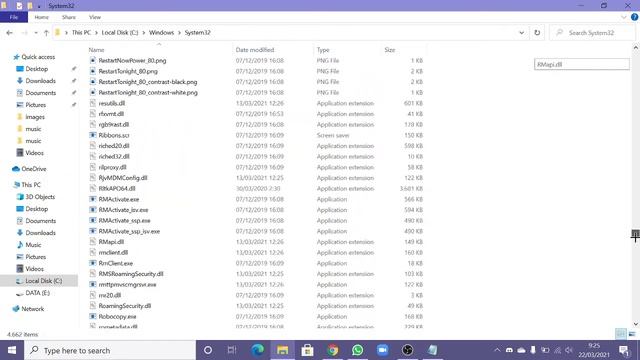Select the file RMSRoamingSecurity.dll
This screenshot has height=360, width=640.
pyautogui.click(x=131, y=274)
